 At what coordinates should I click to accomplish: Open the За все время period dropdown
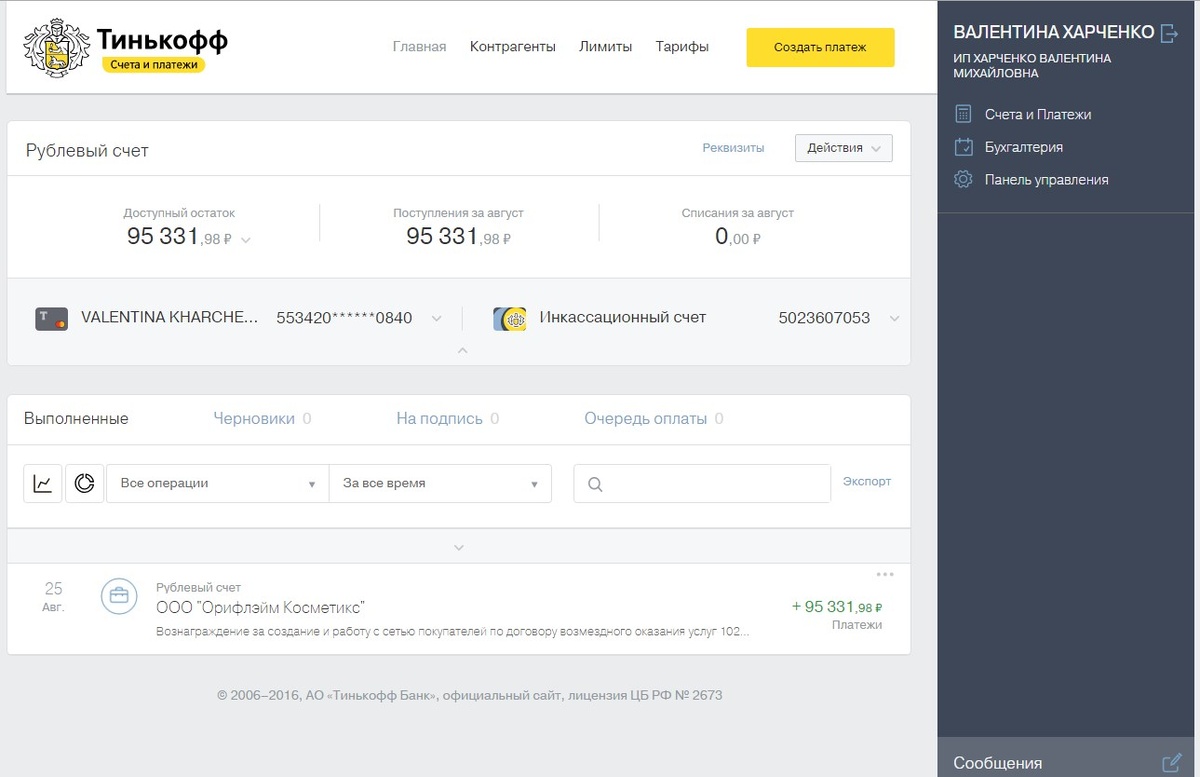(440, 483)
